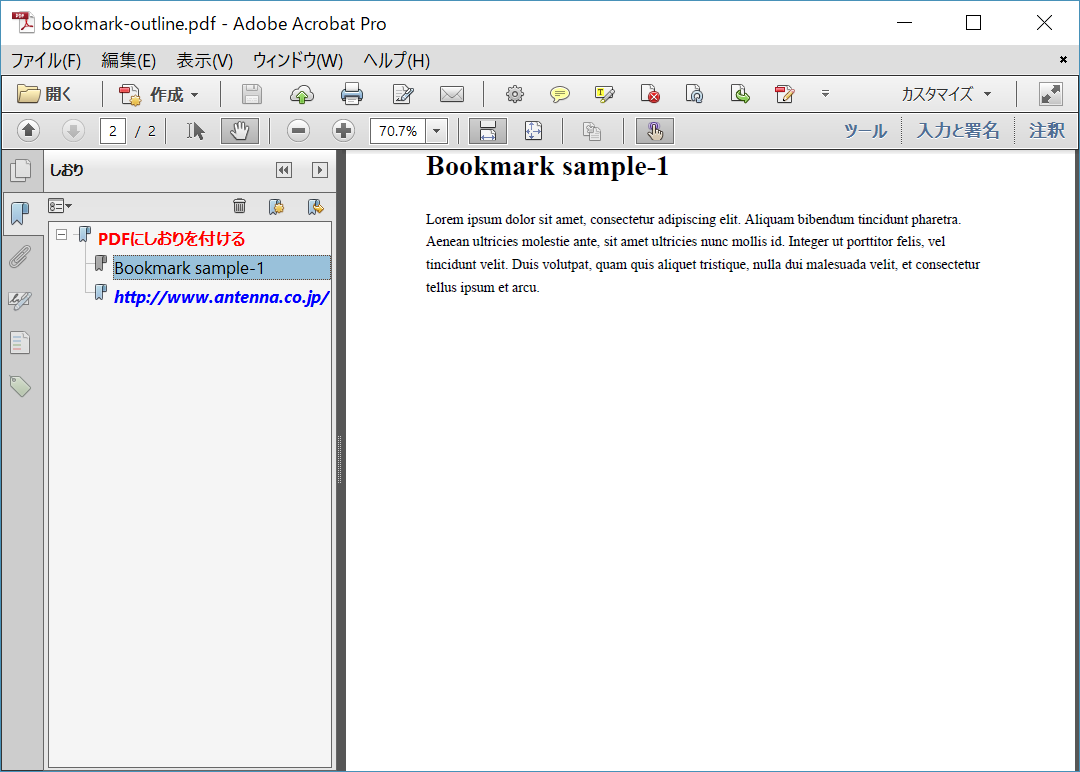The width and height of the screenshot is (1080, 772).
Task: Open the 編集 menu
Action: (x=128, y=60)
